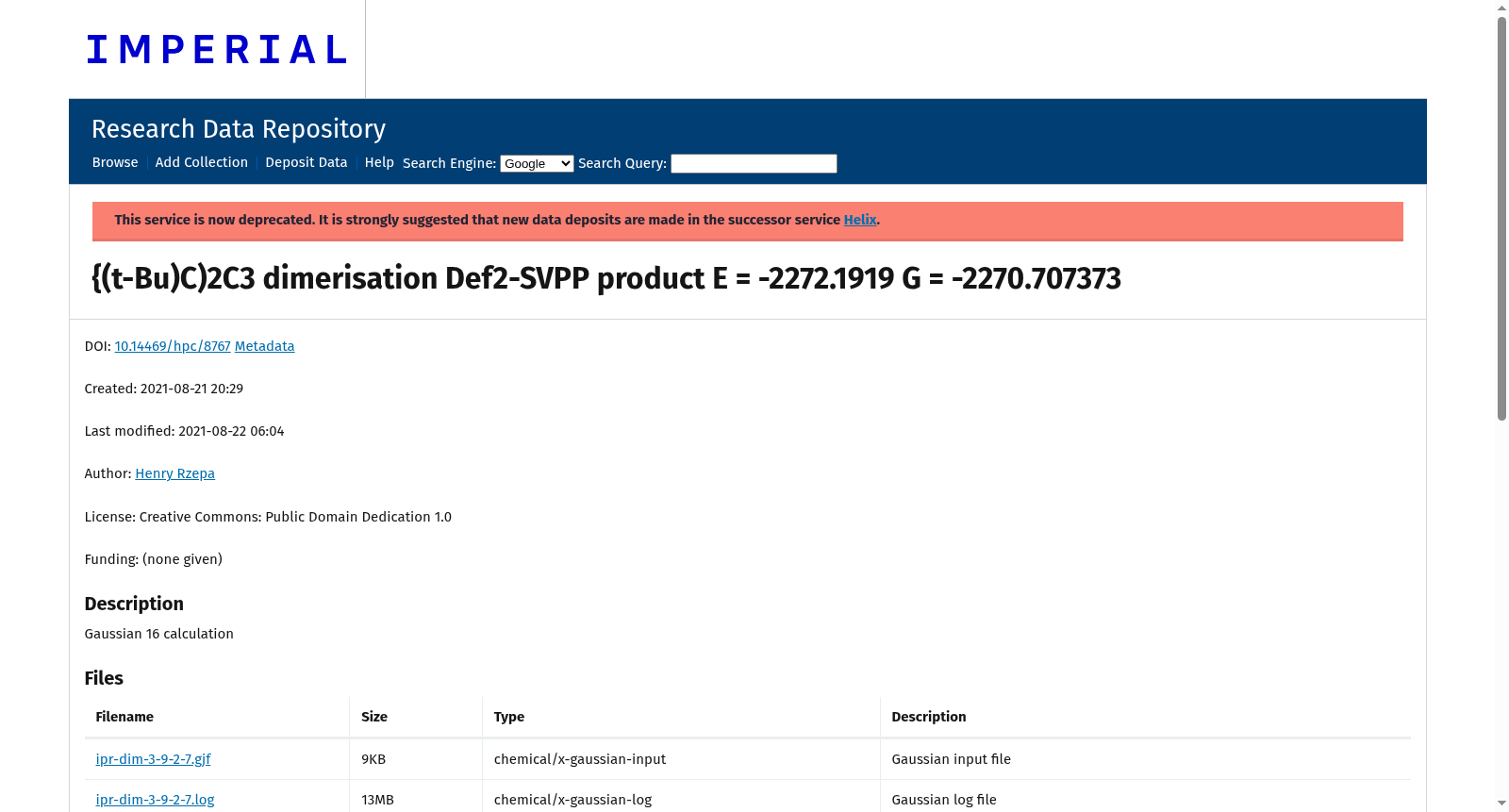Open the Metadata link
This screenshot has width=1509, height=812.
tap(264, 346)
